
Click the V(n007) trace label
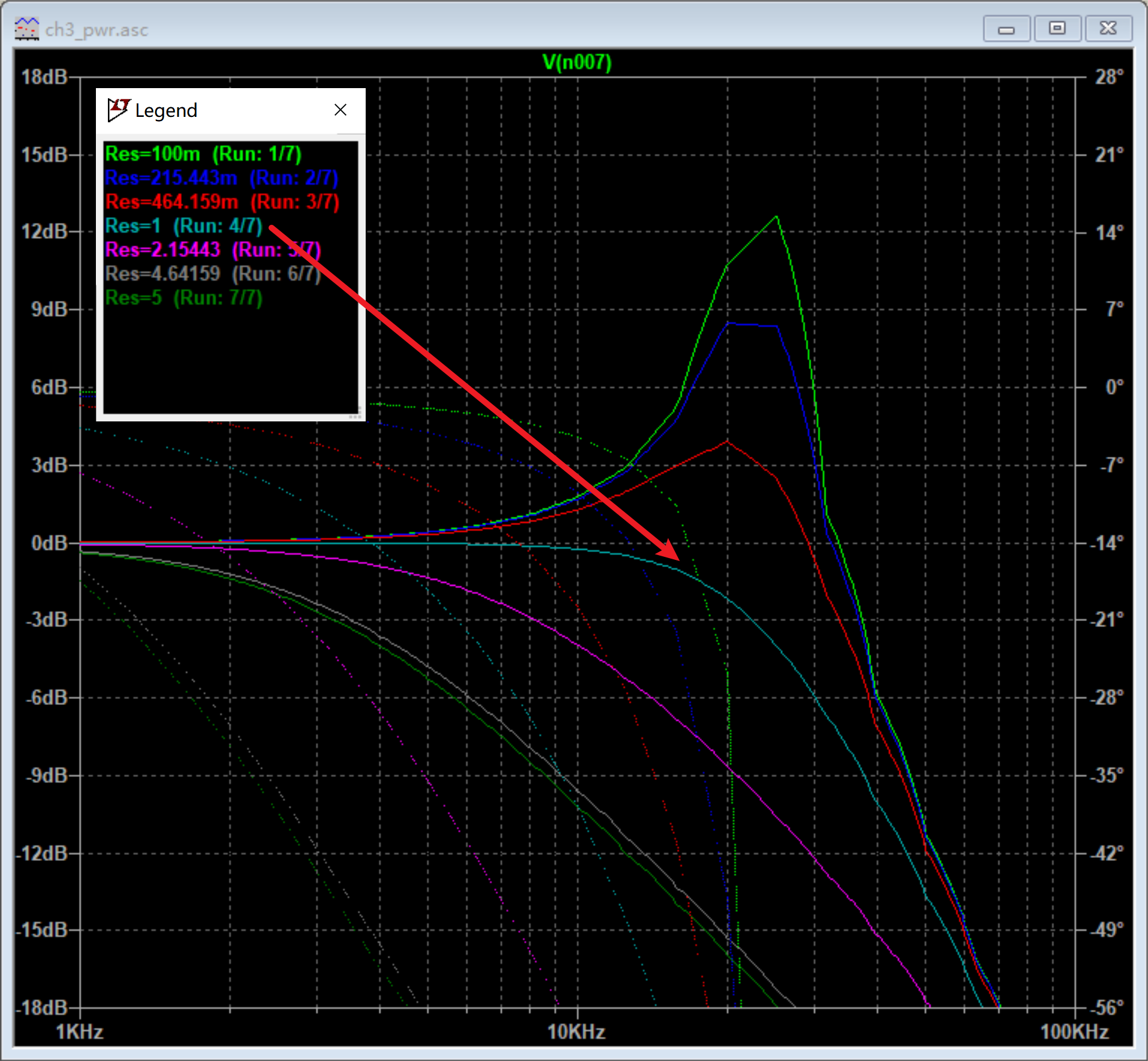point(577,62)
